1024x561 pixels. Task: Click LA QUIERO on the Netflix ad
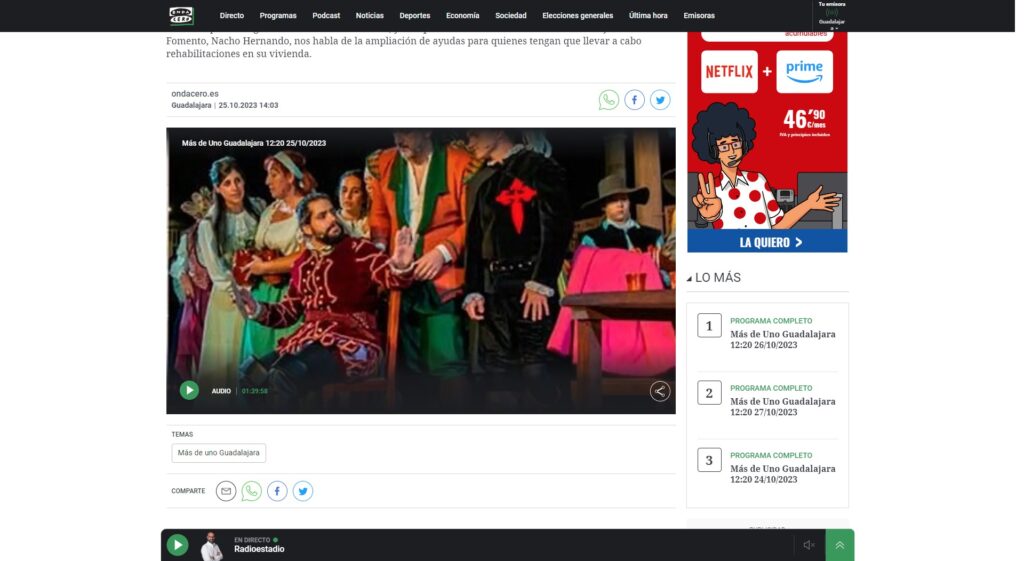[x=767, y=242]
